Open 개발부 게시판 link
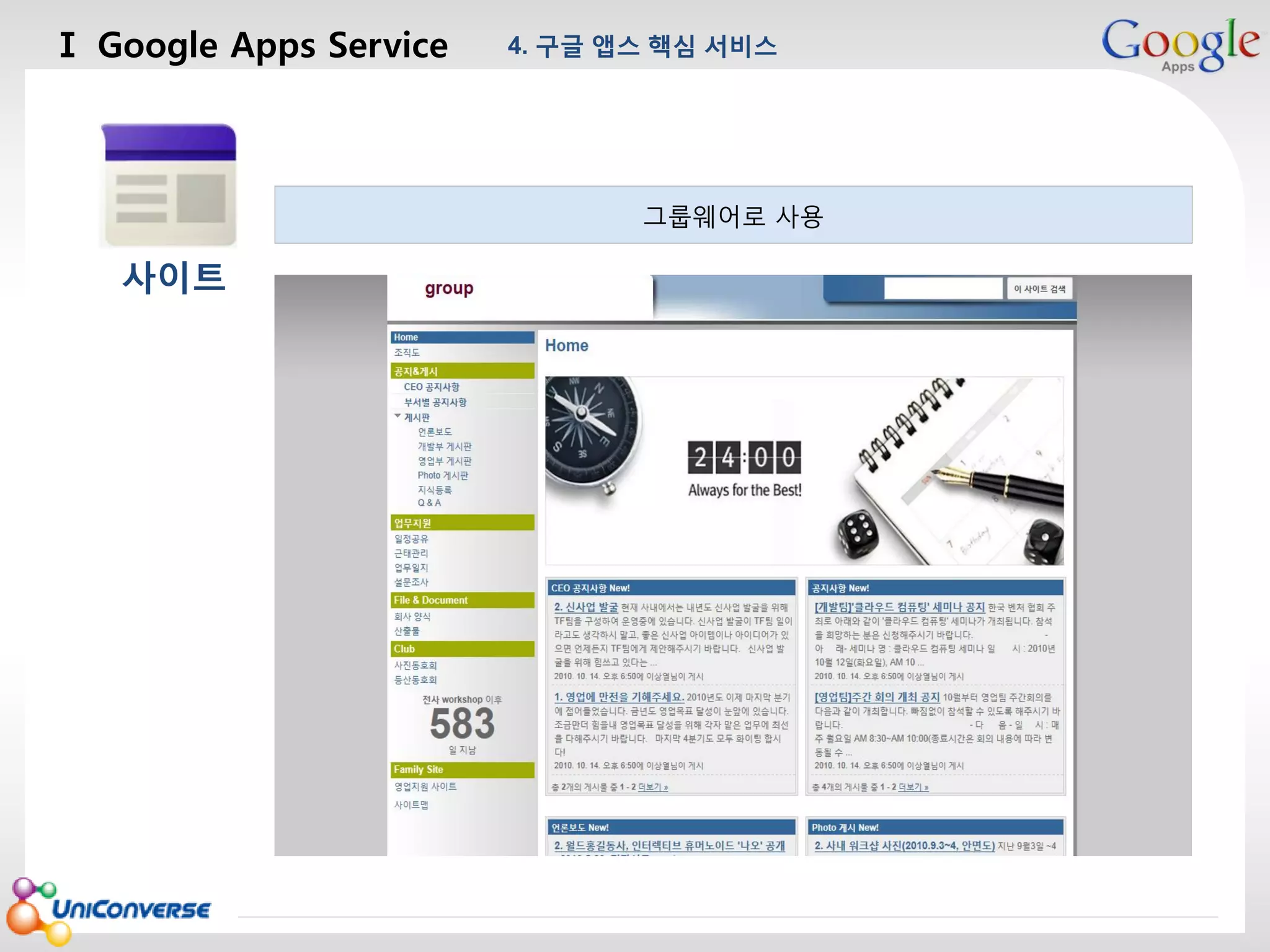 point(445,446)
